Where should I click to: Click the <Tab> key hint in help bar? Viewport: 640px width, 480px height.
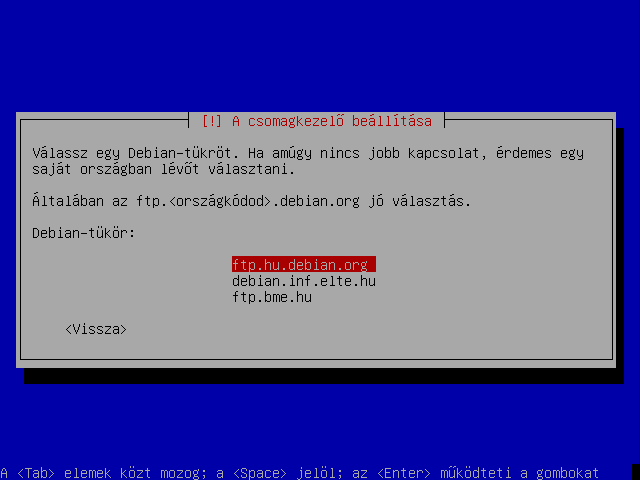(36, 473)
